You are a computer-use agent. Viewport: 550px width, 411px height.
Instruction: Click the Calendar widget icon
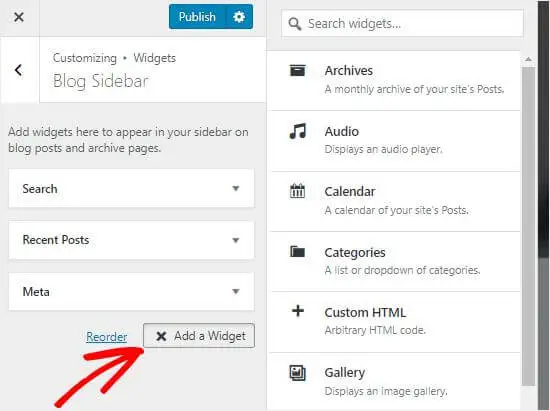click(x=297, y=191)
